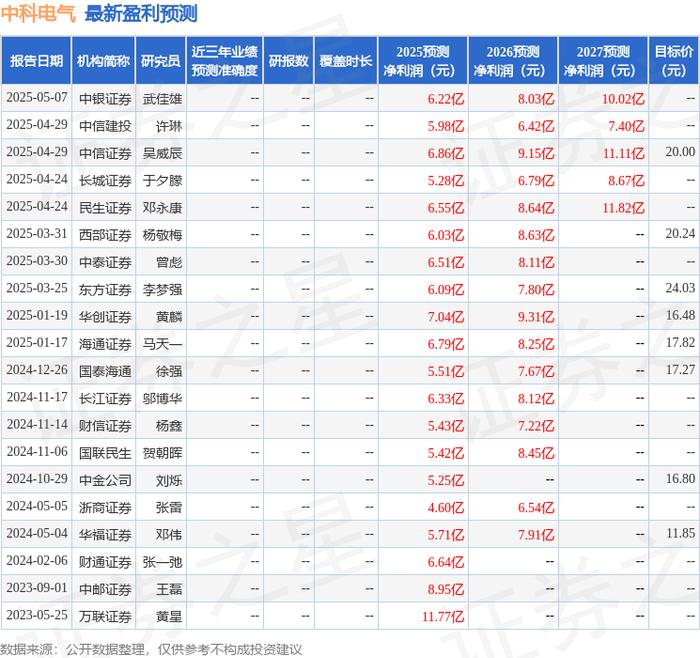Image resolution: width=700 pixels, height=658 pixels.
Task: Select institution 华创证券
Action: click(x=105, y=317)
